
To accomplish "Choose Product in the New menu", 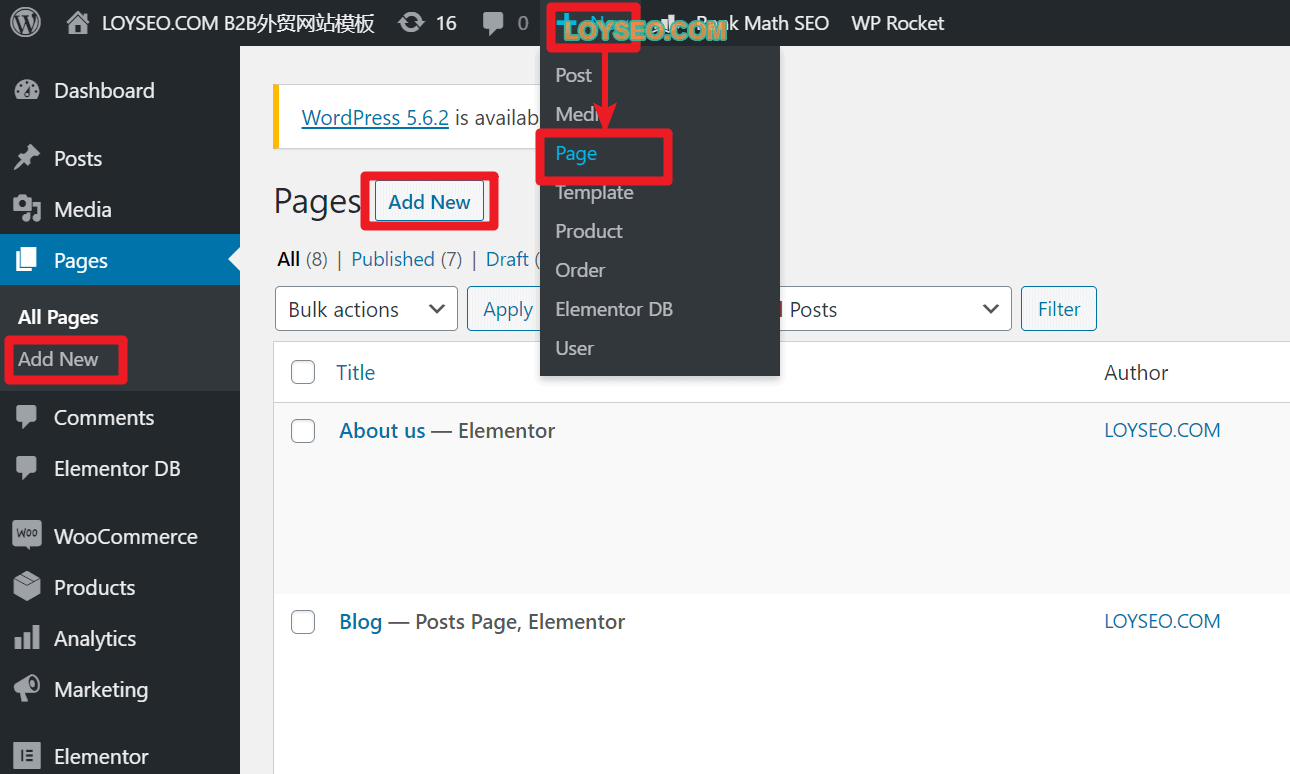I will pyautogui.click(x=589, y=231).
